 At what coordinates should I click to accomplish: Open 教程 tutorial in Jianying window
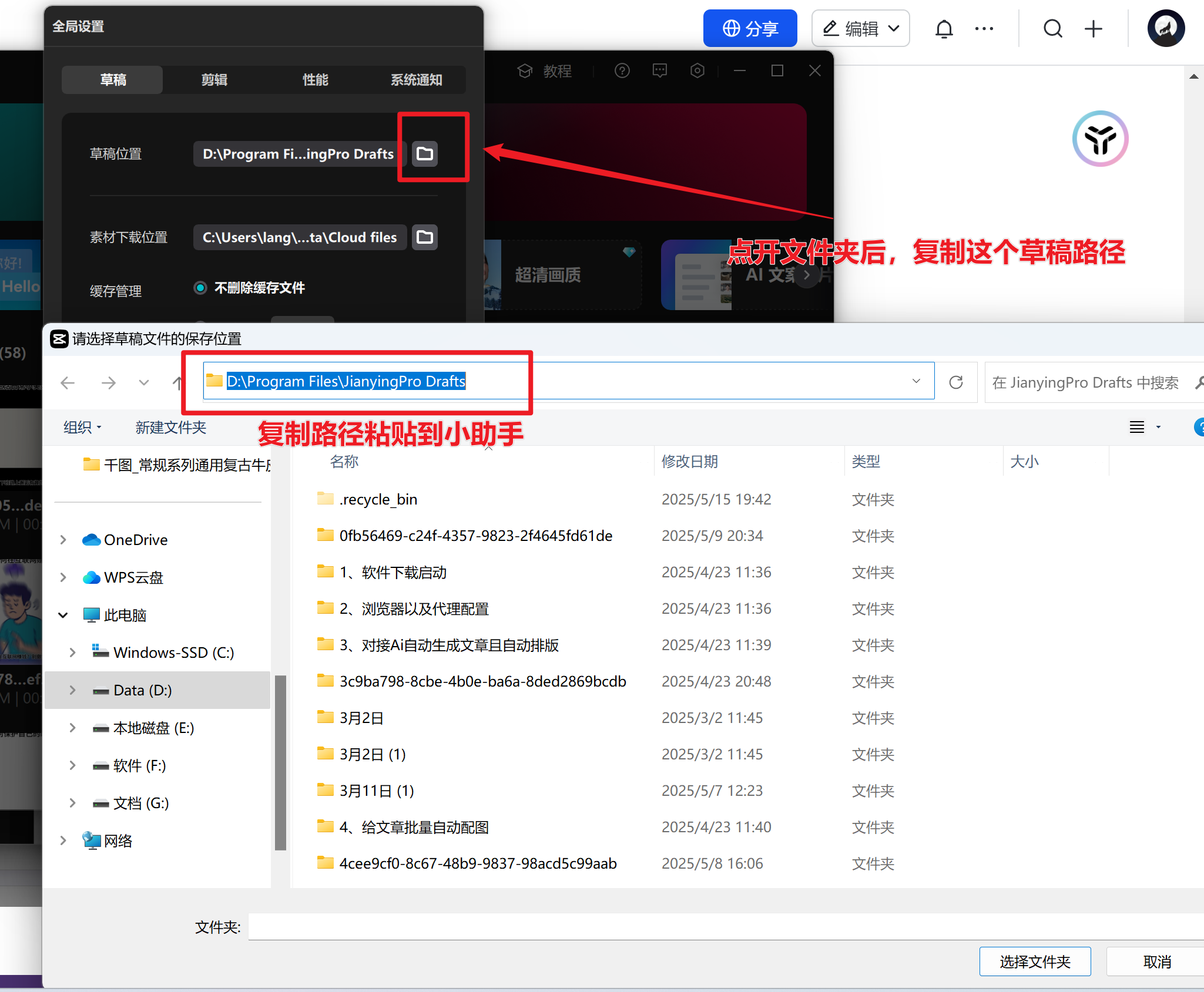(x=545, y=71)
